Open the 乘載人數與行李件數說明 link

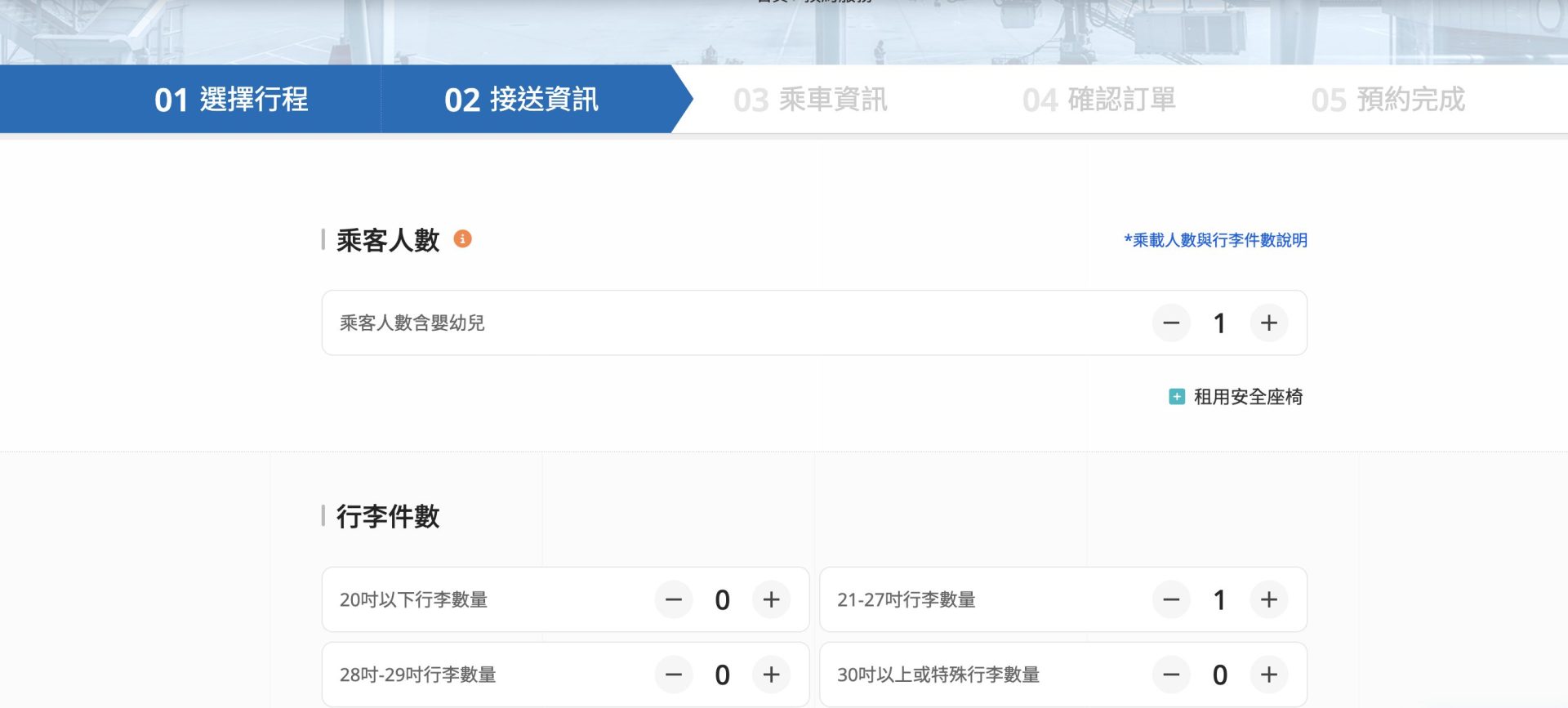click(x=1215, y=240)
